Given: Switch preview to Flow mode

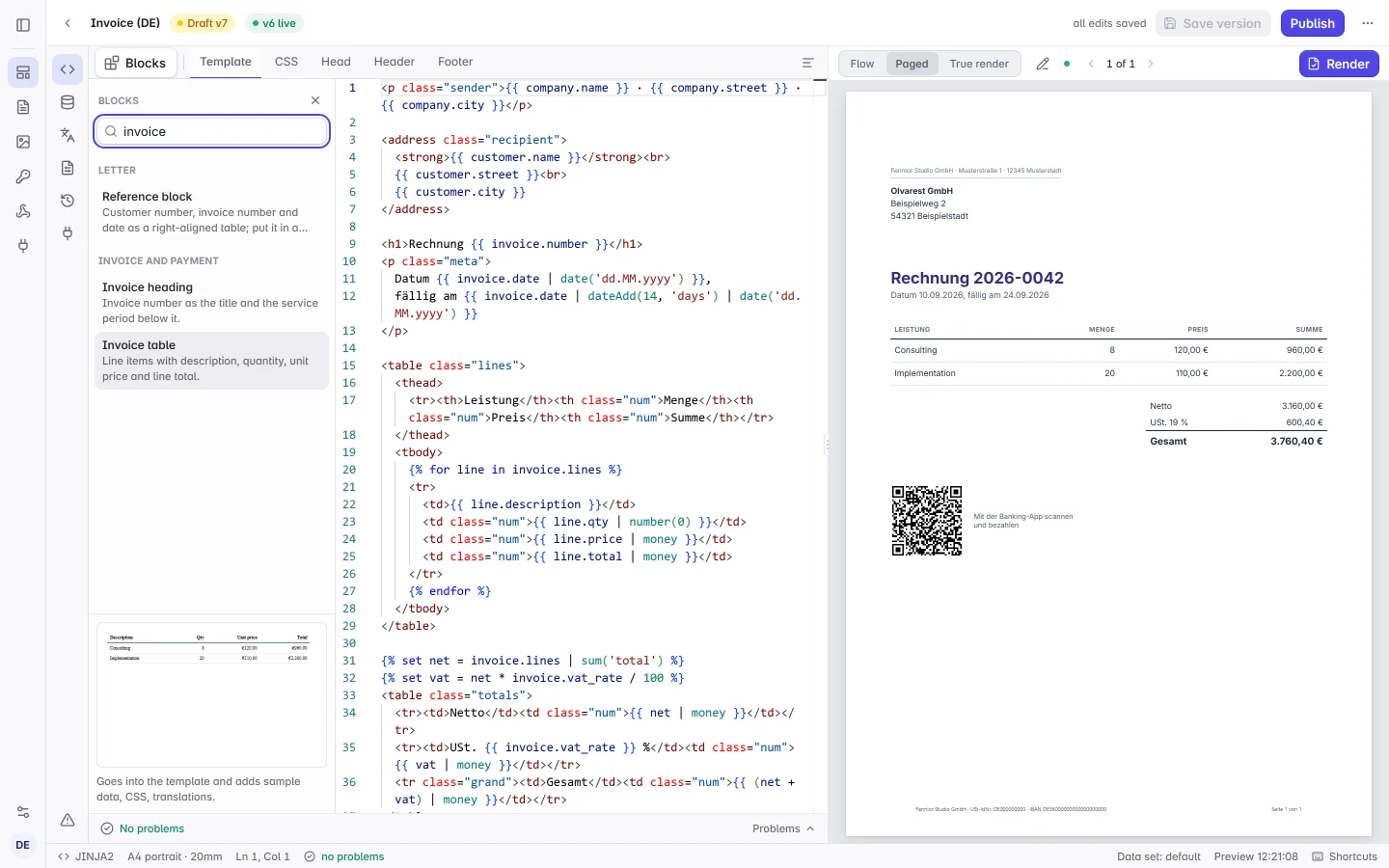Looking at the screenshot, I should (x=862, y=64).
